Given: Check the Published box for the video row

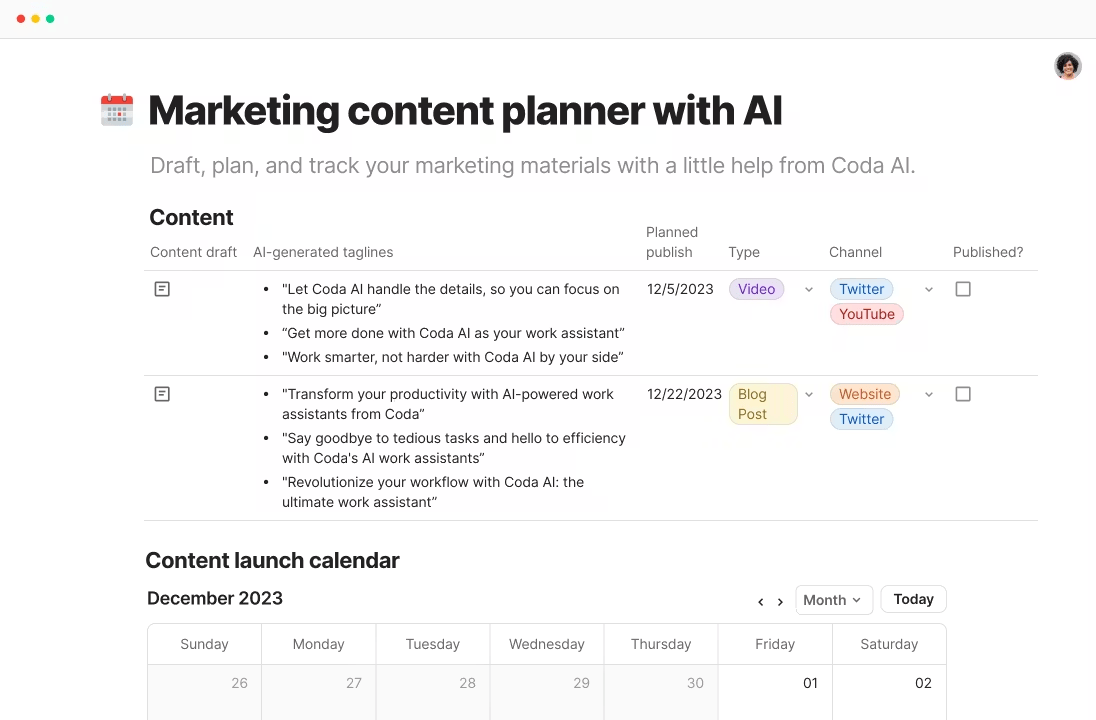Looking at the screenshot, I should (963, 289).
